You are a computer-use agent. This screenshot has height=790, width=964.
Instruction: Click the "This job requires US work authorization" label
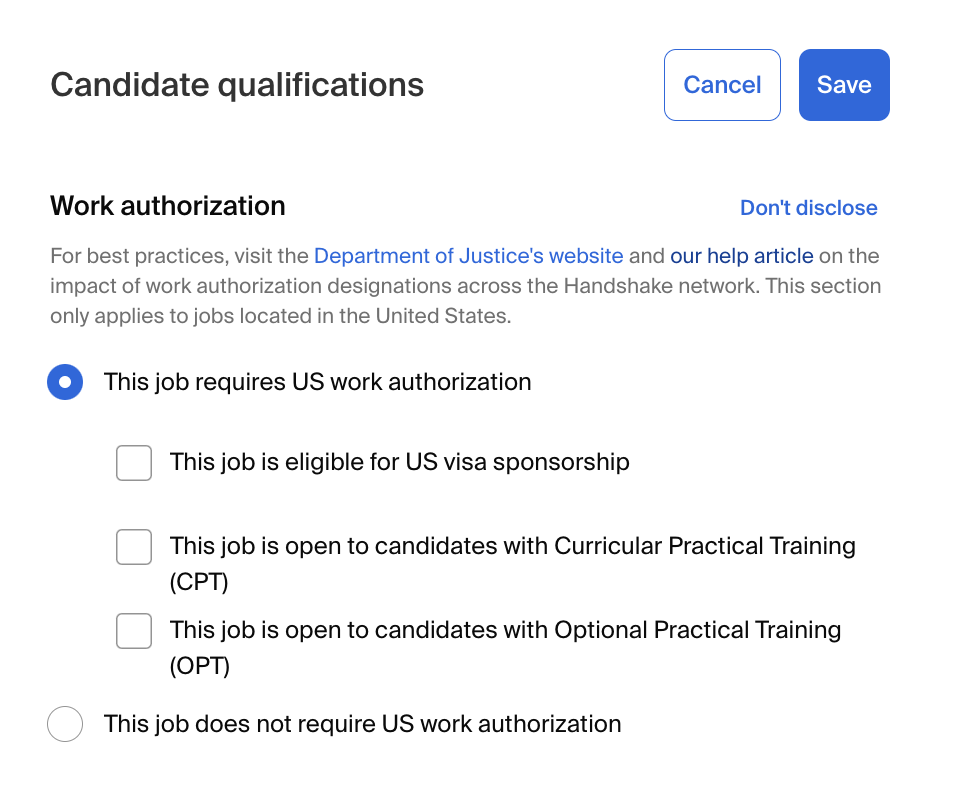tap(317, 382)
